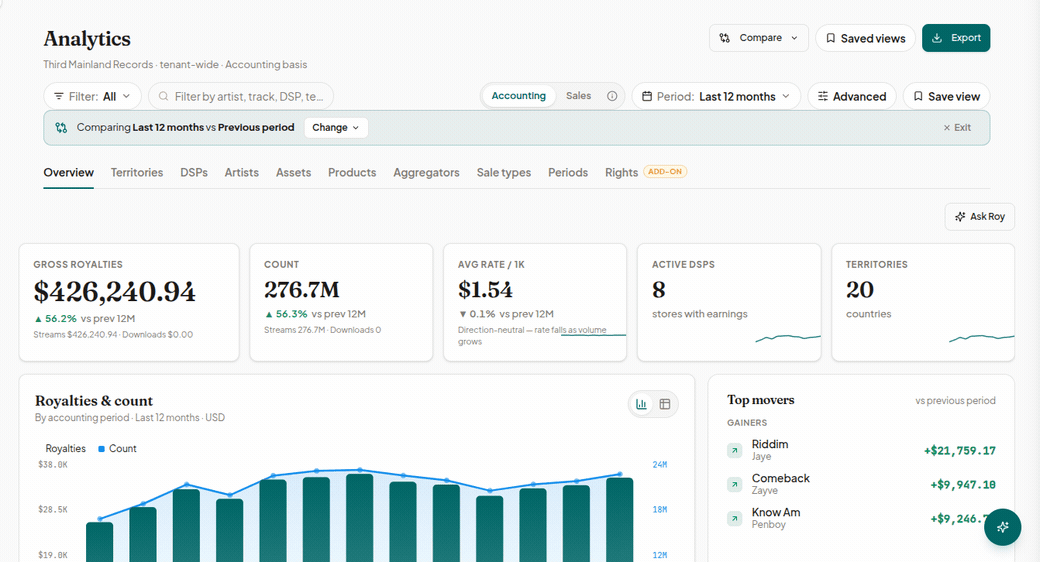Open the Comeback gainer entry
1040x562 pixels.
pyautogui.click(x=861, y=484)
